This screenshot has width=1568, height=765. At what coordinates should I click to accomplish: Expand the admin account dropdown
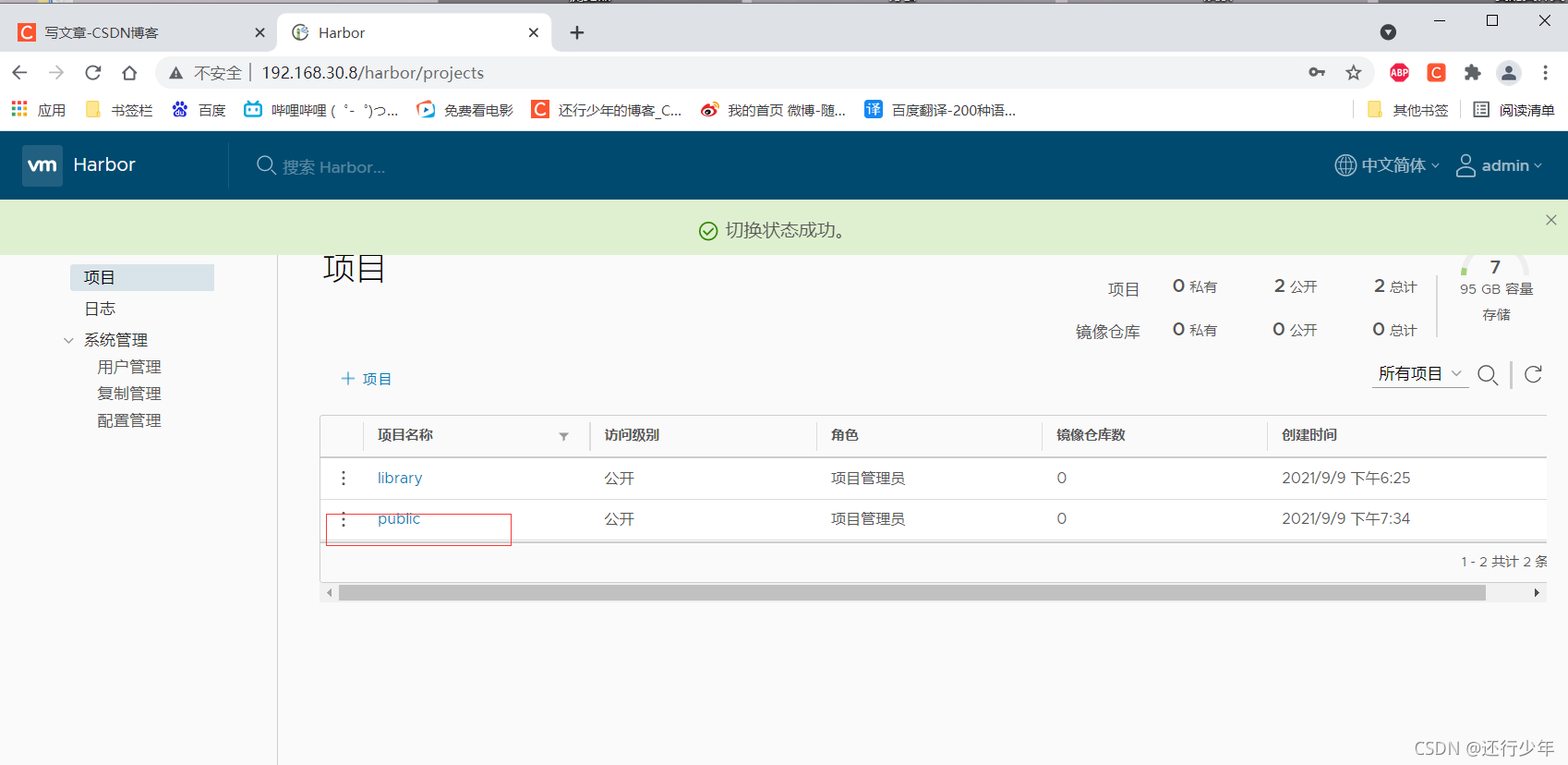(x=1512, y=165)
